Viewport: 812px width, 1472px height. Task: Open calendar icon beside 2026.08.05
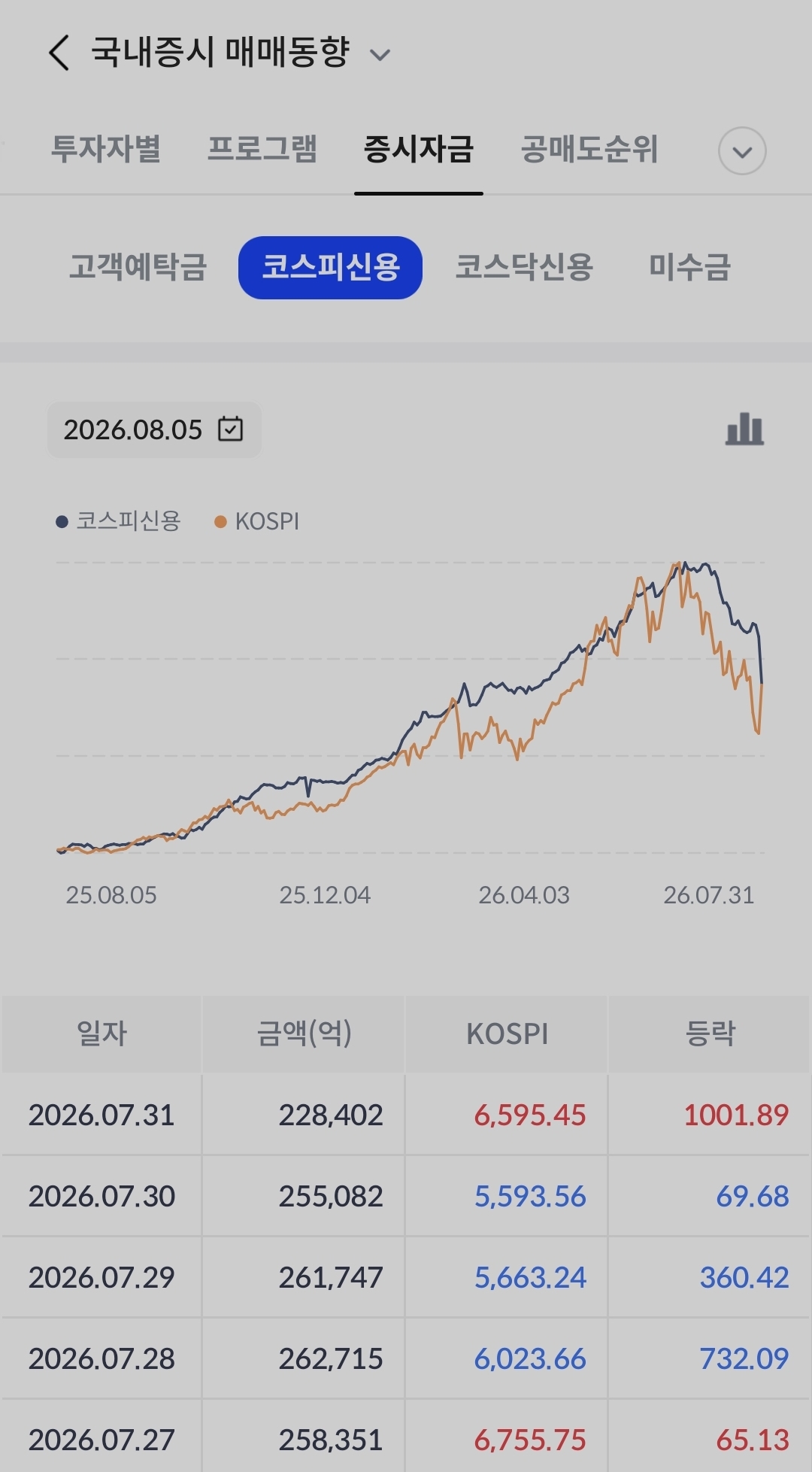click(x=230, y=429)
